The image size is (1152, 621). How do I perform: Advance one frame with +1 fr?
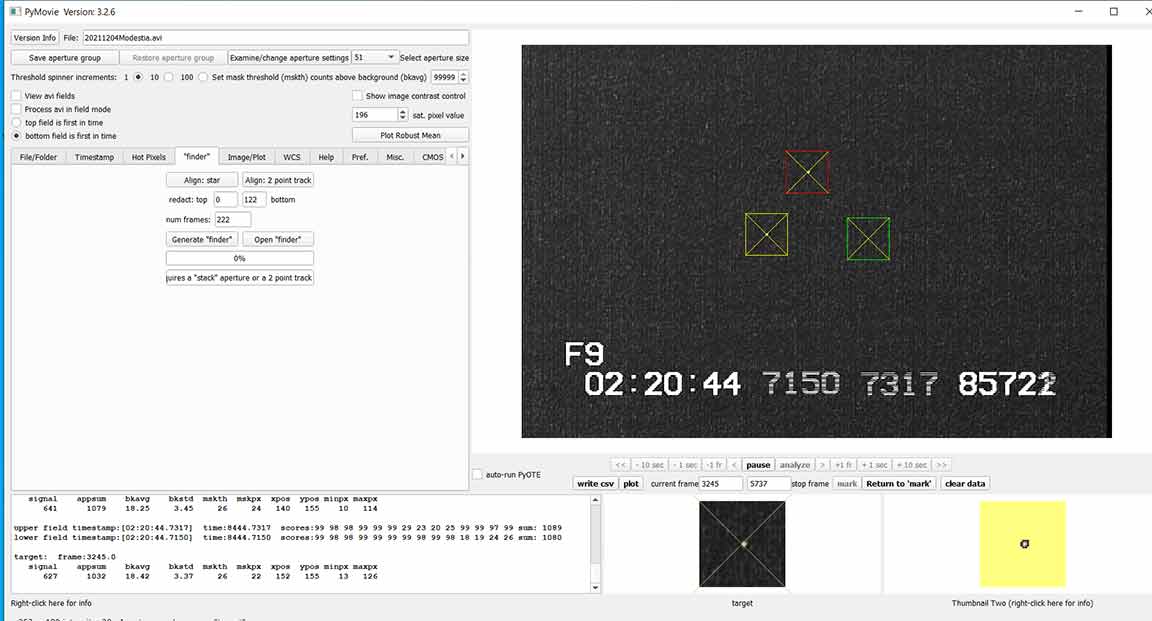(843, 465)
